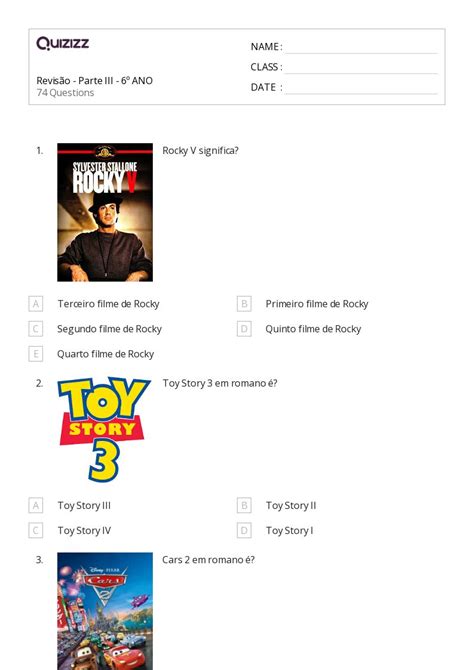Viewport: 474px width, 670px height.
Task: Click the DATE input line
Action: (x=361, y=87)
